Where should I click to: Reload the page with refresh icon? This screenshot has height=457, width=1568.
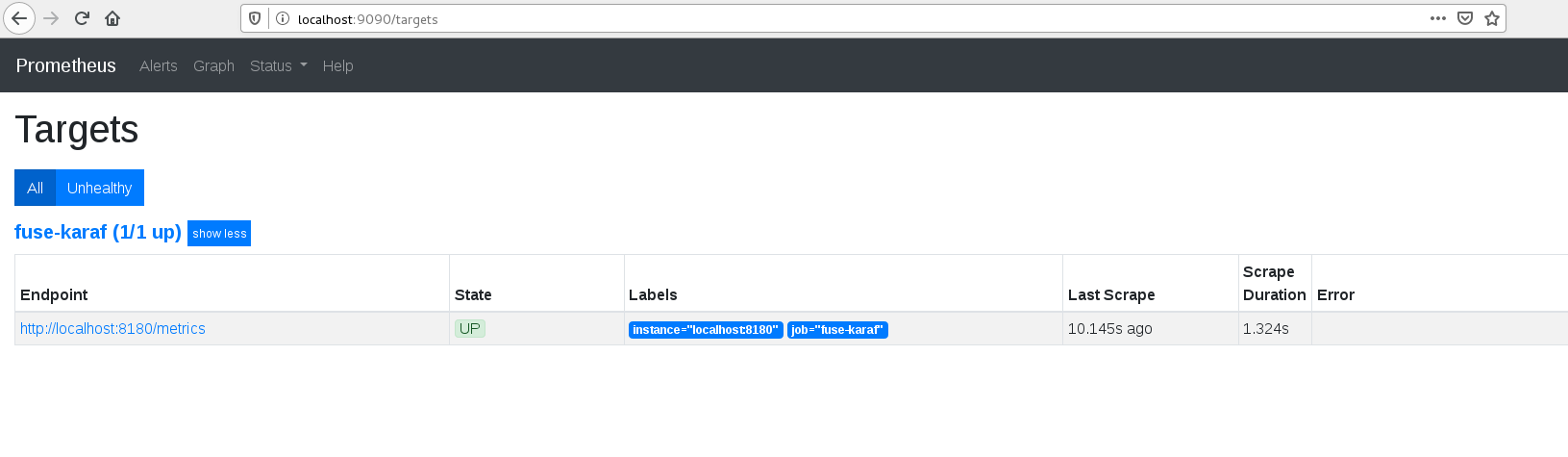[x=83, y=18]
